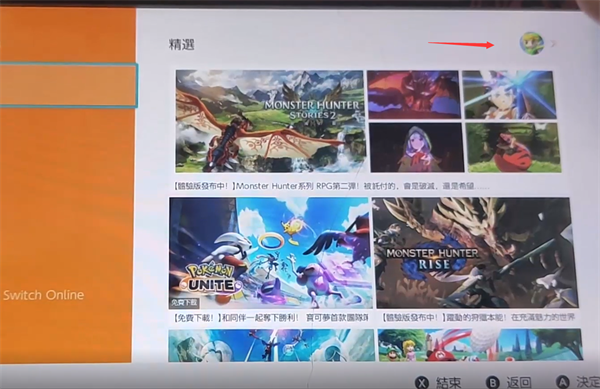Expand the chevron next to profile avatar
Viewport: 600px width, 389px height.
click(553, 44)
